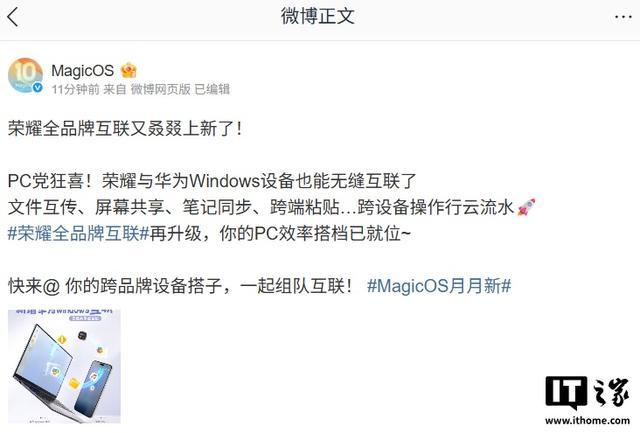This screenshot has width=640, height=433.
Task: Click the 微博正文 page title
Action: coord(318,16)
